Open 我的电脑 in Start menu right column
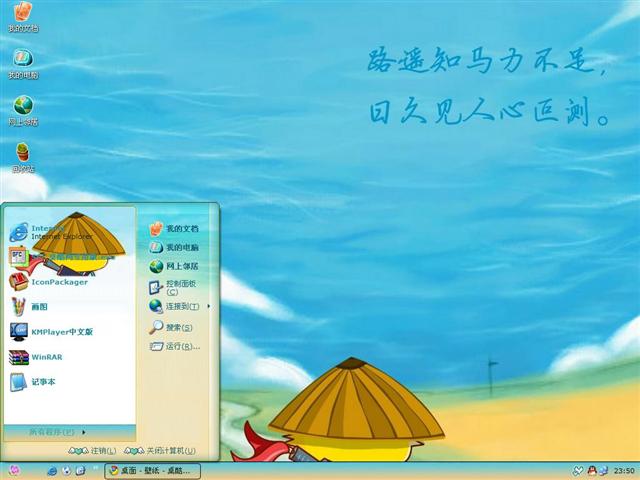The image size is (640, 480). [x=174, y=247]
